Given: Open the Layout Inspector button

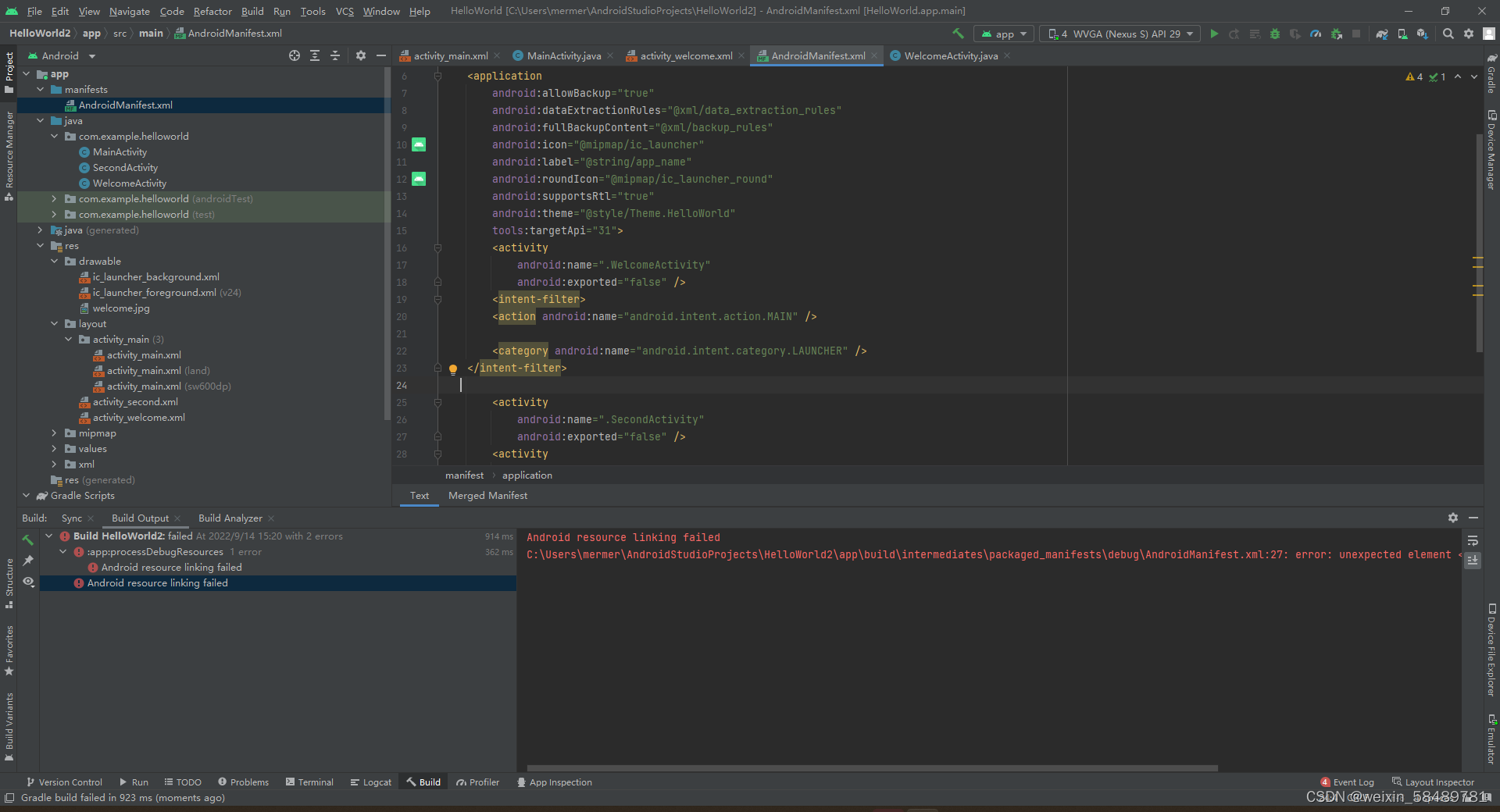Looking at the screenshot, I should pos(1433,782).
